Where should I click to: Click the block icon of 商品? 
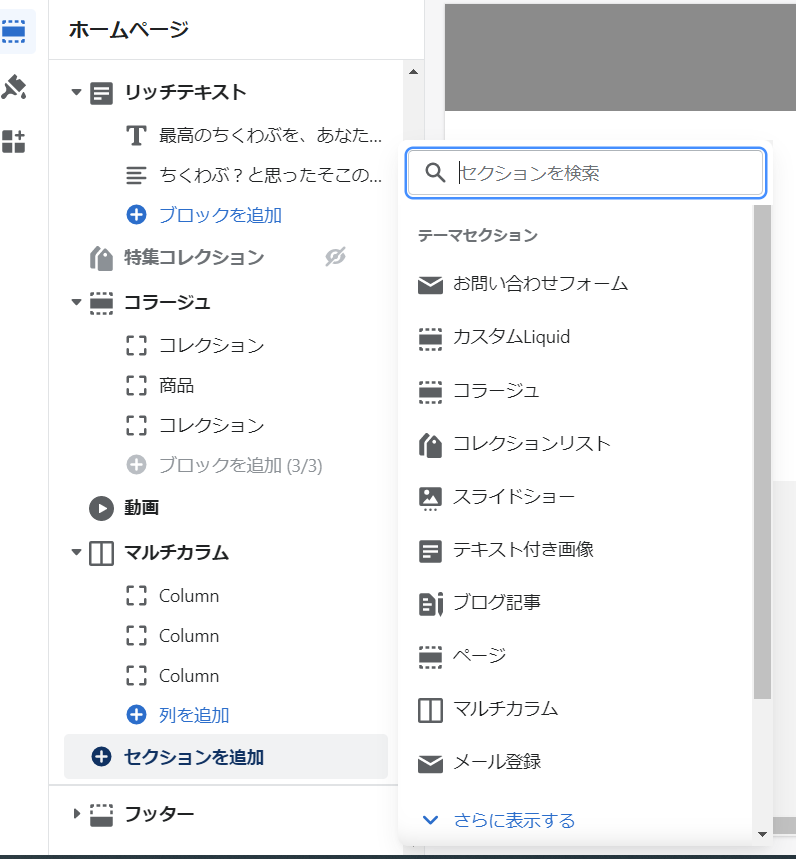point(136,386)
